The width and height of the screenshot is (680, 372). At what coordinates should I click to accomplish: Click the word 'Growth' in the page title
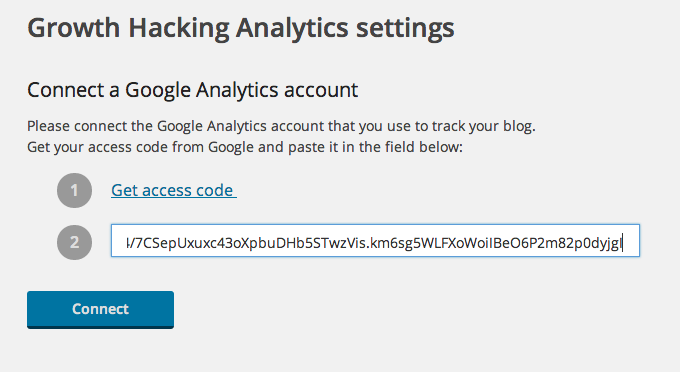click(74, 28)
